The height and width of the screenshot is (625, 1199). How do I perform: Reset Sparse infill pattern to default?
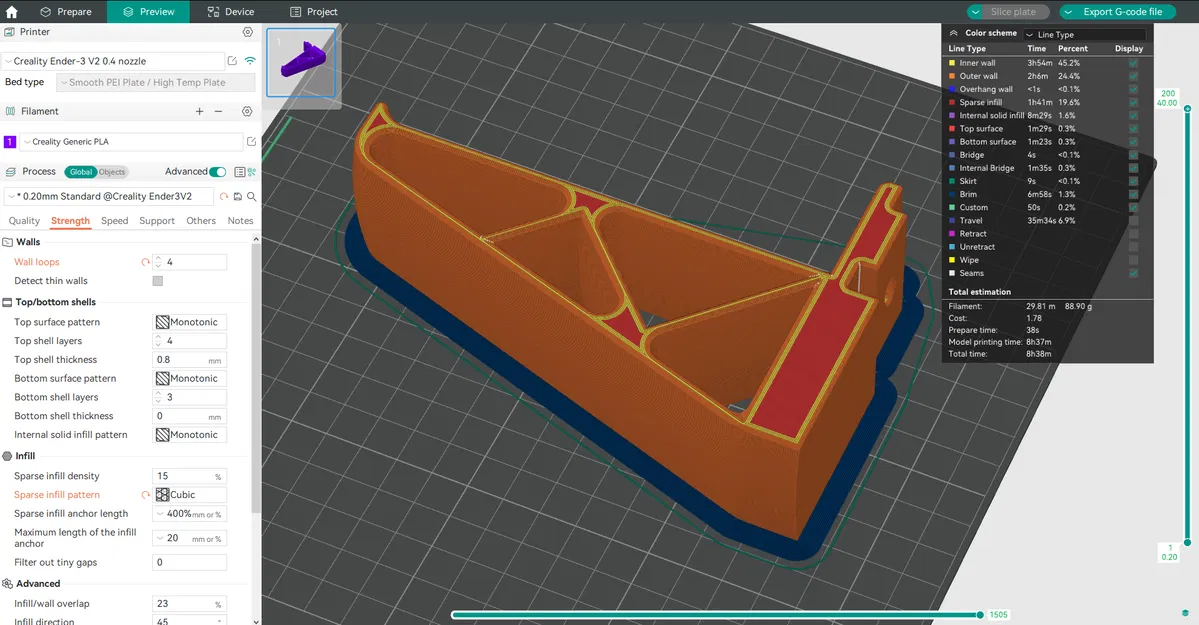145,495
